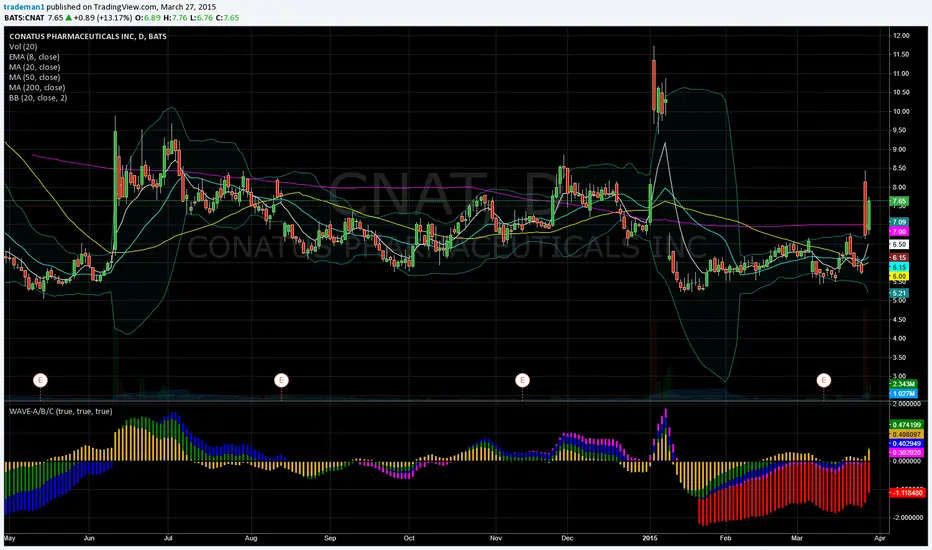Click the yellow 6.00 price label
932x550 pixels.
pyautogui.click(x=899, y=276)
